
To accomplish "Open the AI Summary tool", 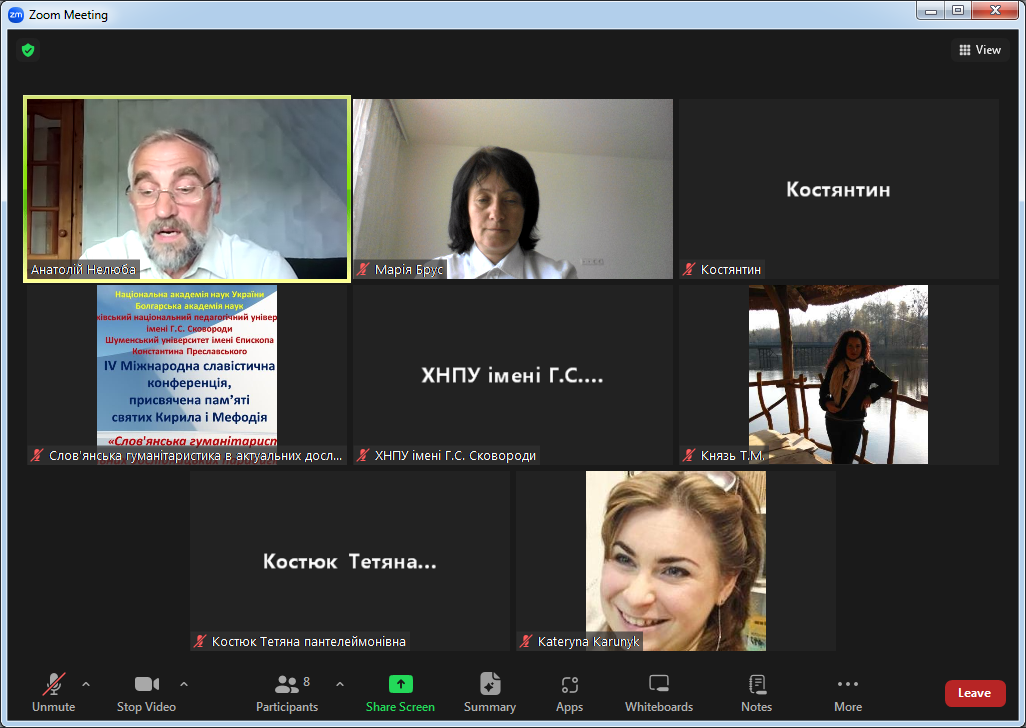I will pyautogui.click(x=490, y=693).
